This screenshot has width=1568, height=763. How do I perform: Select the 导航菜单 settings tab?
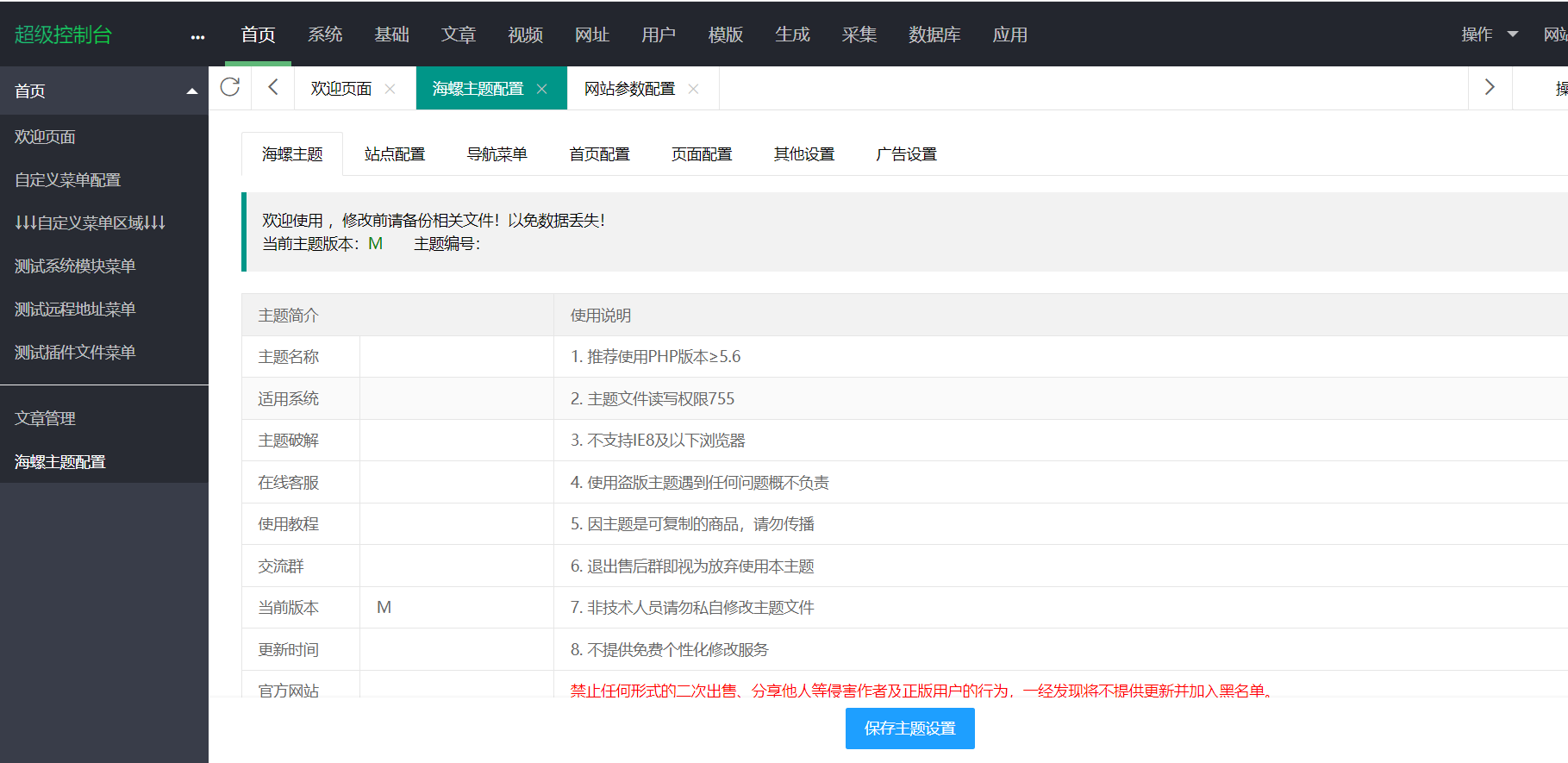[x=497, y=154]
